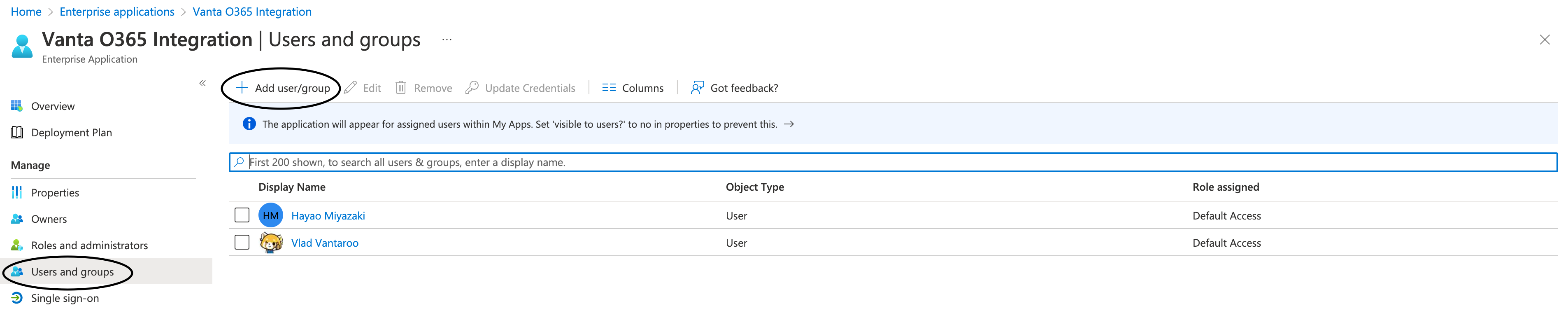1568x313 pixels.
Task: Click the Owners people icon
Action: coord(17,219)
